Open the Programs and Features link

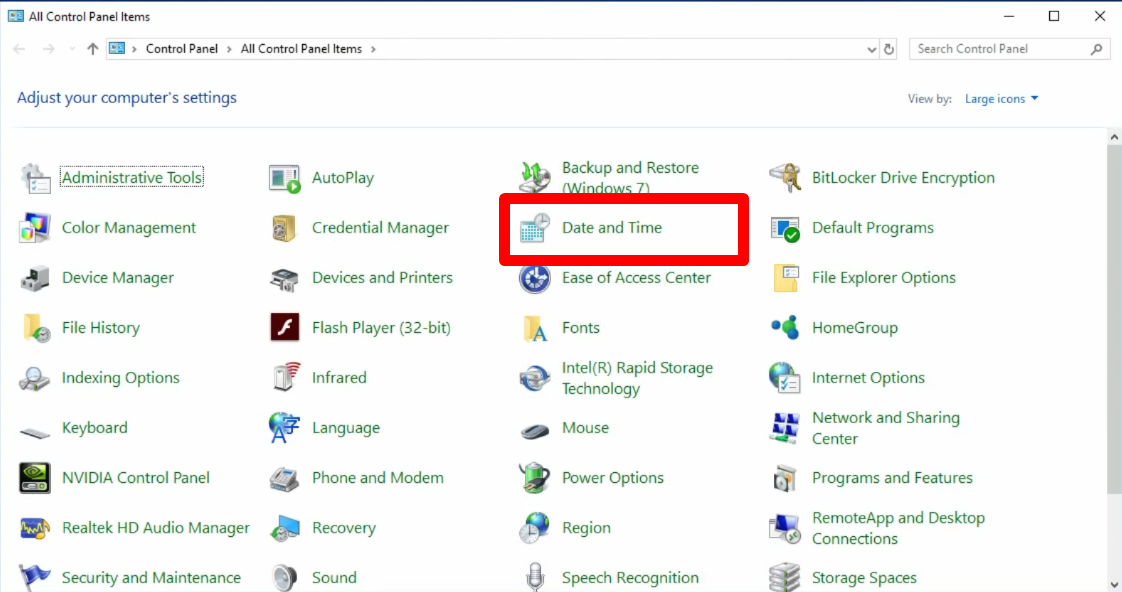click(x=892, y=477)
